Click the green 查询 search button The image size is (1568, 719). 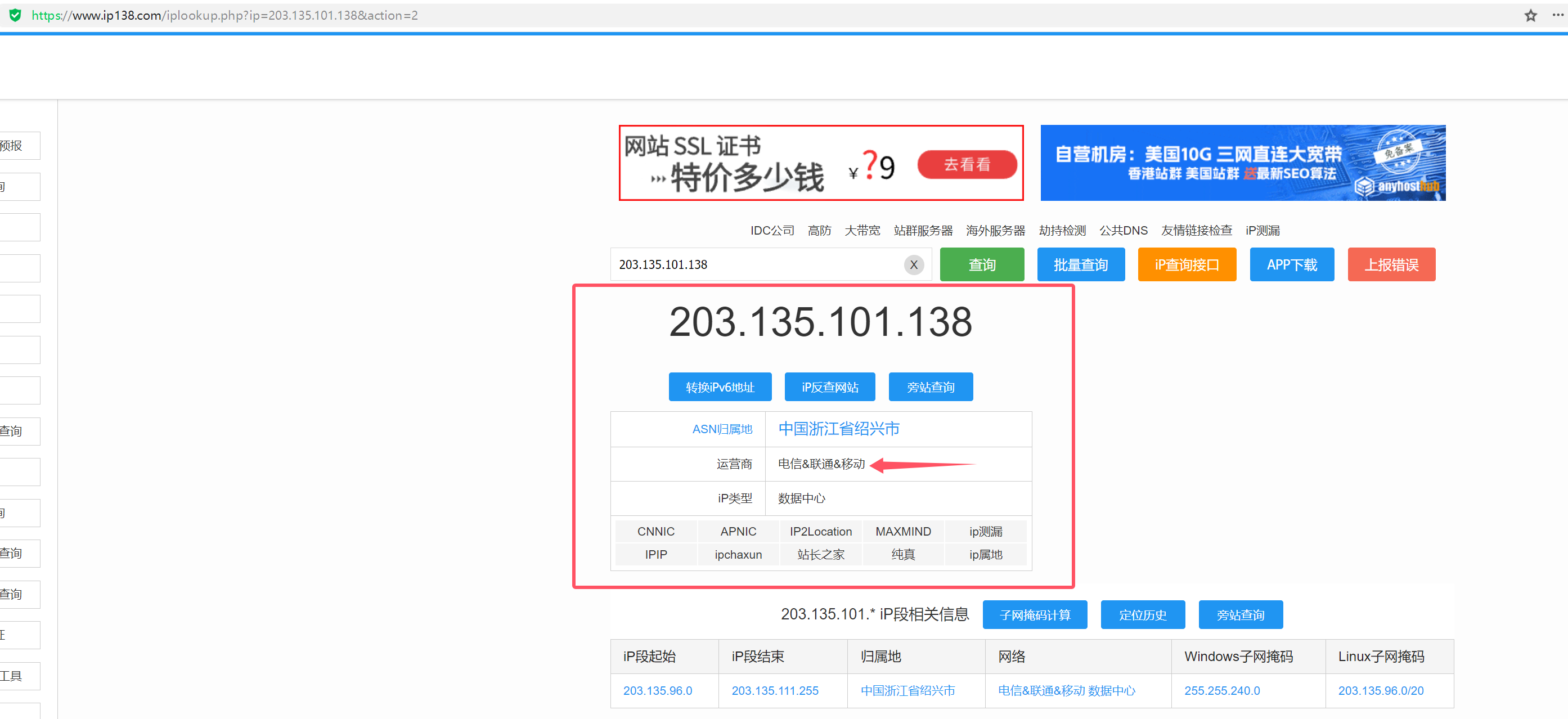[x=981, y=264]
